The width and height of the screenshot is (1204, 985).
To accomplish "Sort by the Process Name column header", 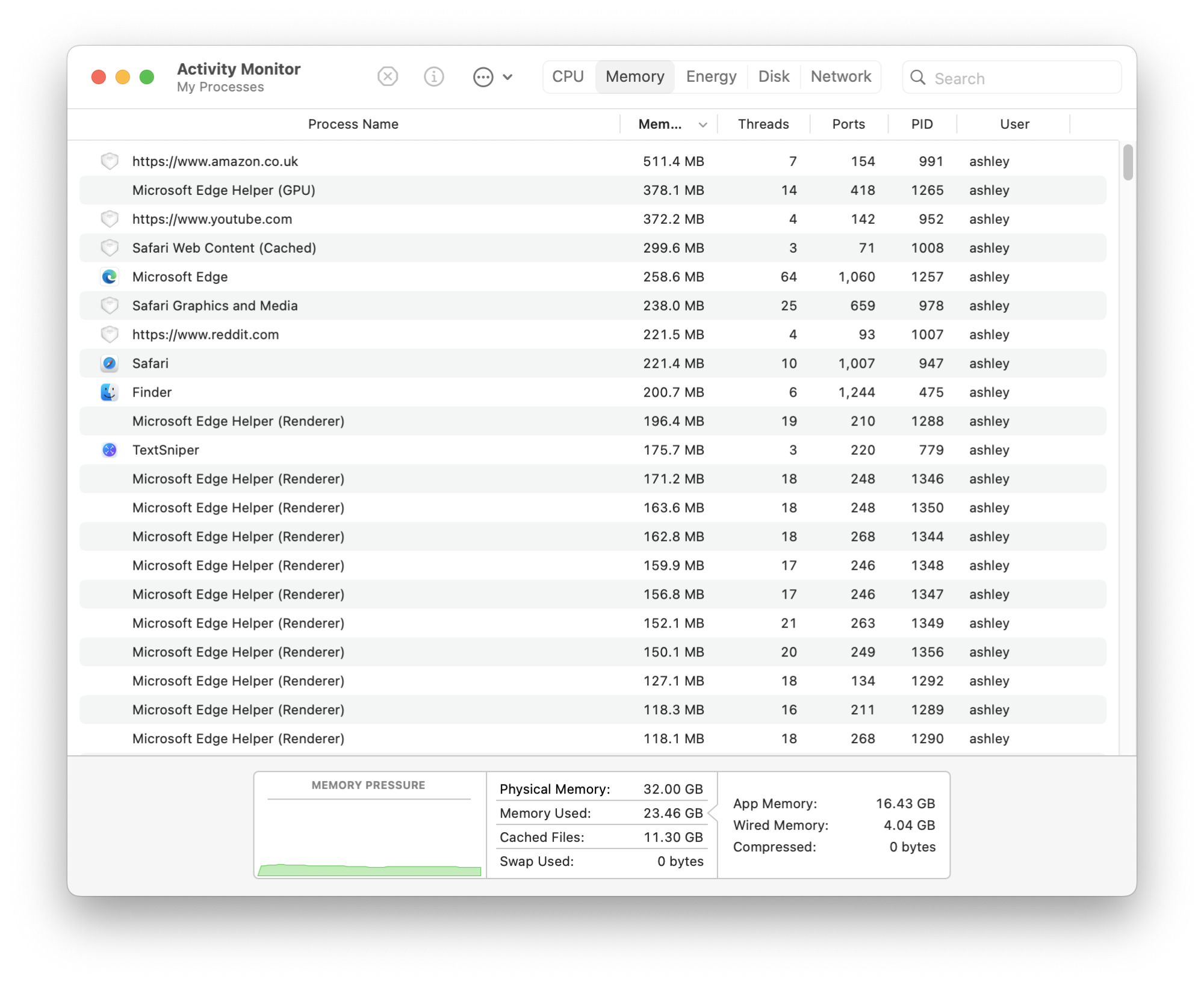I will click(353, 125).
